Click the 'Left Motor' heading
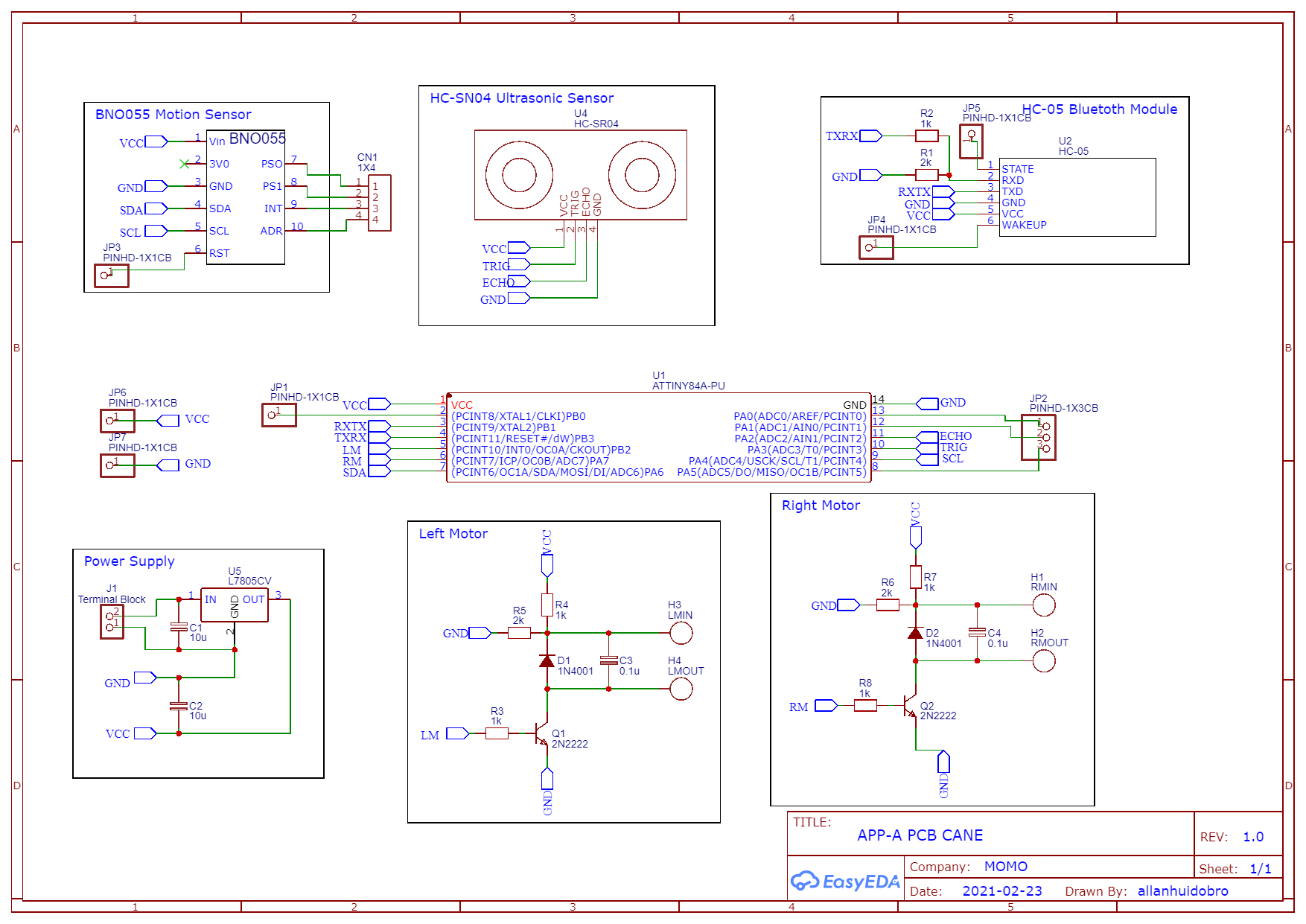Viewport: 1306px width, 924px height. (x=453, y=534)
